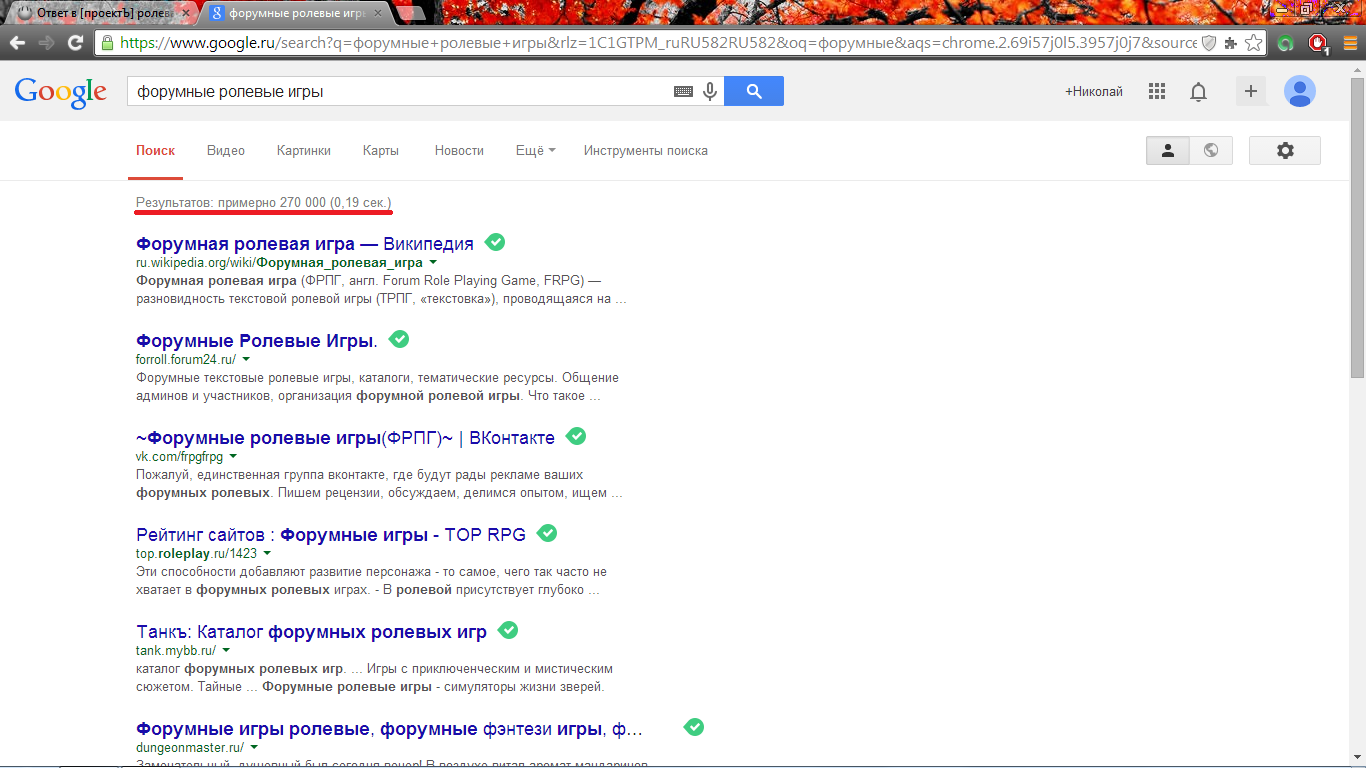Viewport: 1366px width, 768px height.
Task: Open 'Форумные Ролевые Игры.' result link
Action: (257, 340)
